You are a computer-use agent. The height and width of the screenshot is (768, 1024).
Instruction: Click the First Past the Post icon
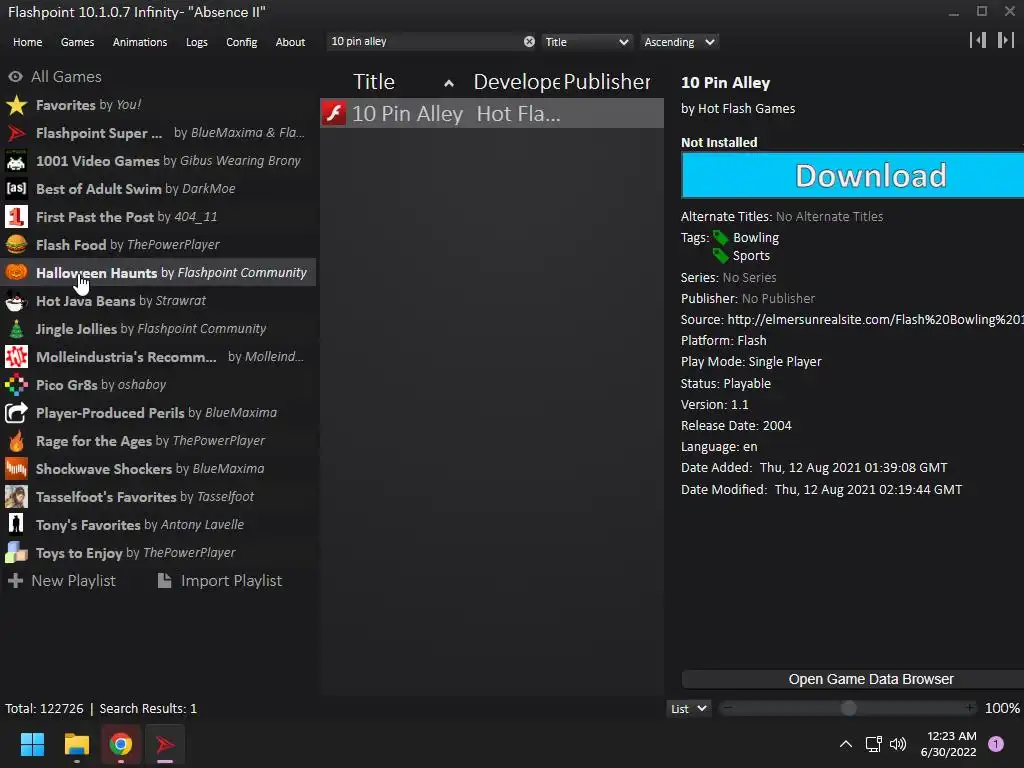click(16, 217)
